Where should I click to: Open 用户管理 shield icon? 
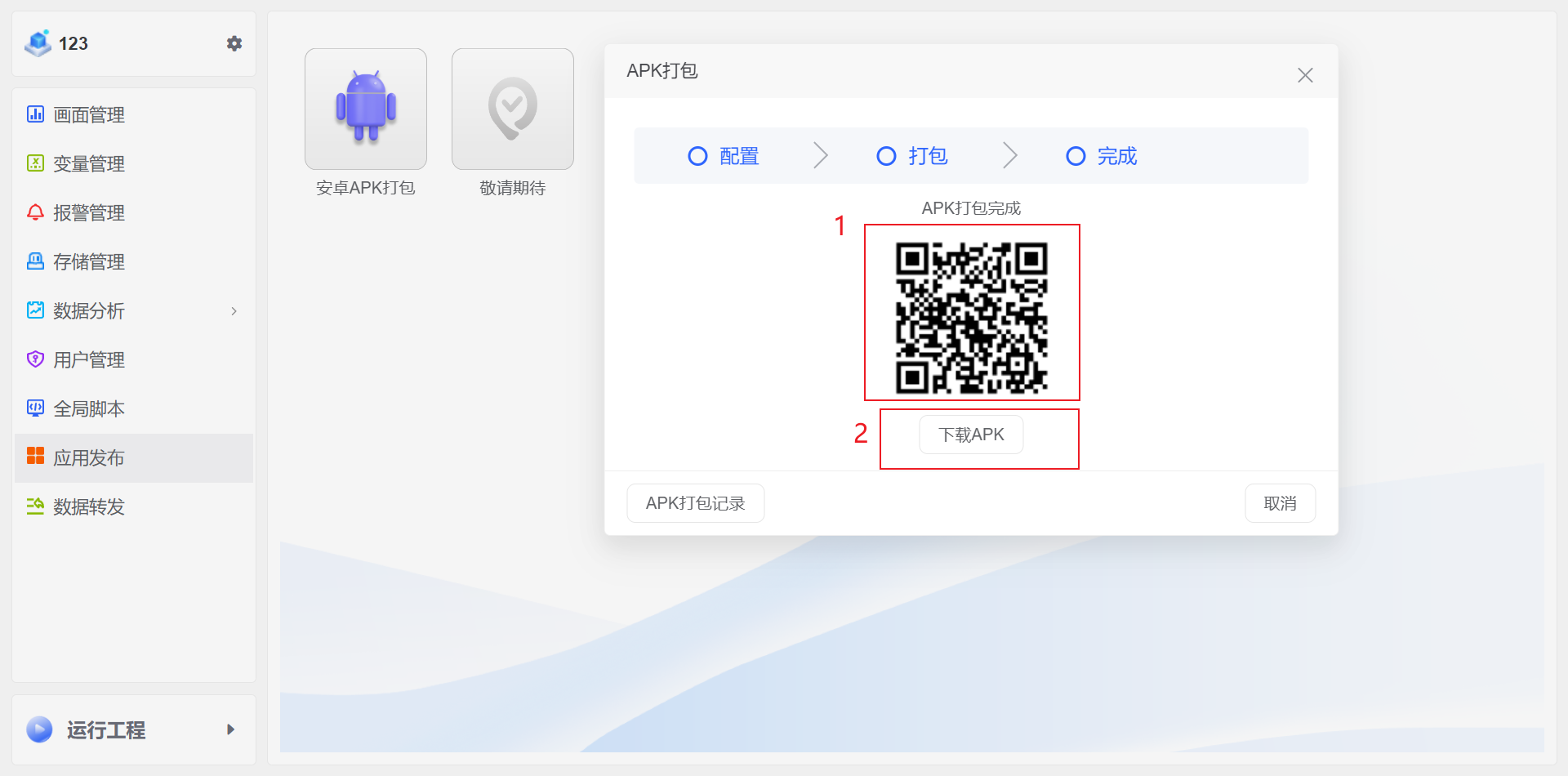click(35, 359)
